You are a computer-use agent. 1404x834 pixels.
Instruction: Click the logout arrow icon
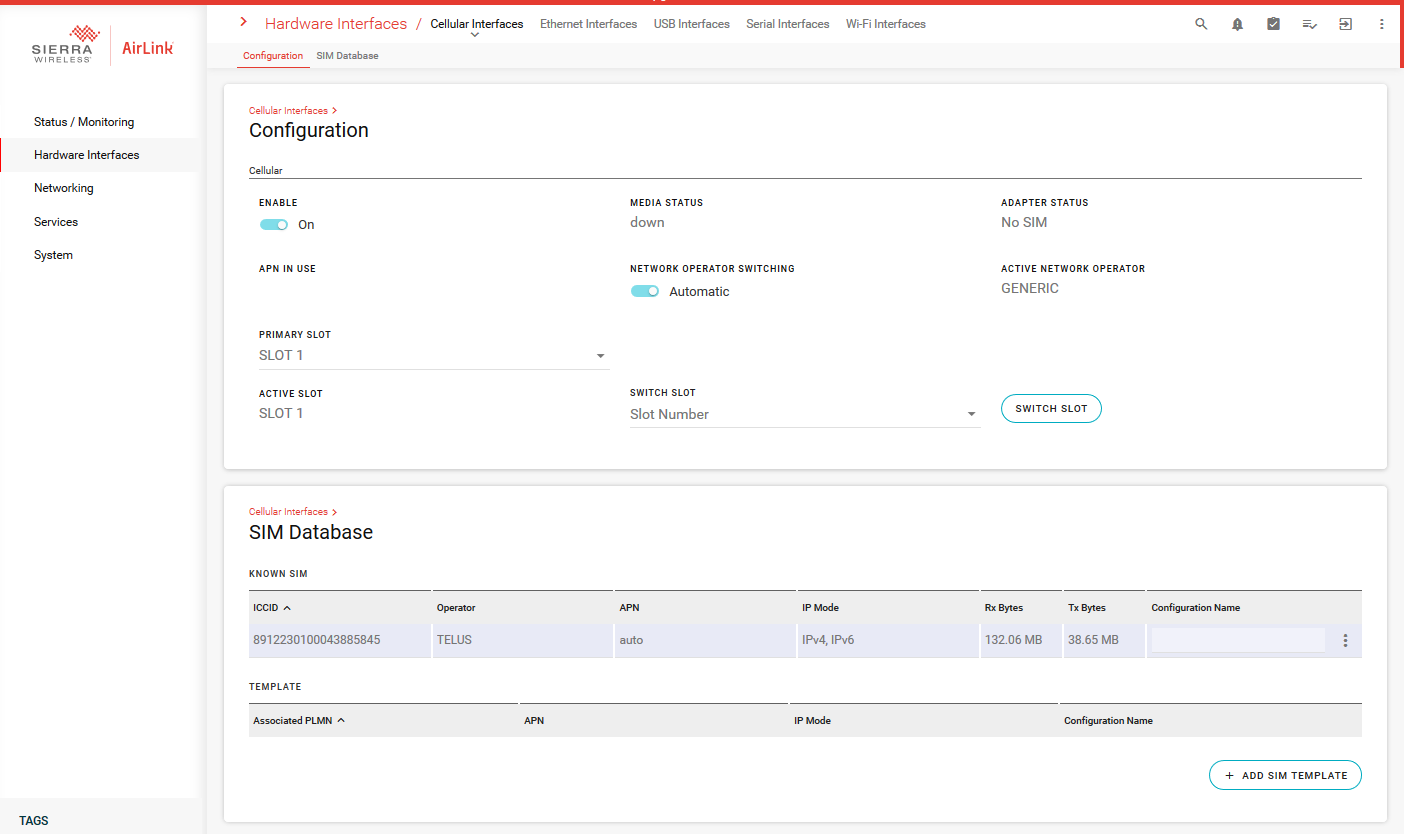coord(1345,24)
